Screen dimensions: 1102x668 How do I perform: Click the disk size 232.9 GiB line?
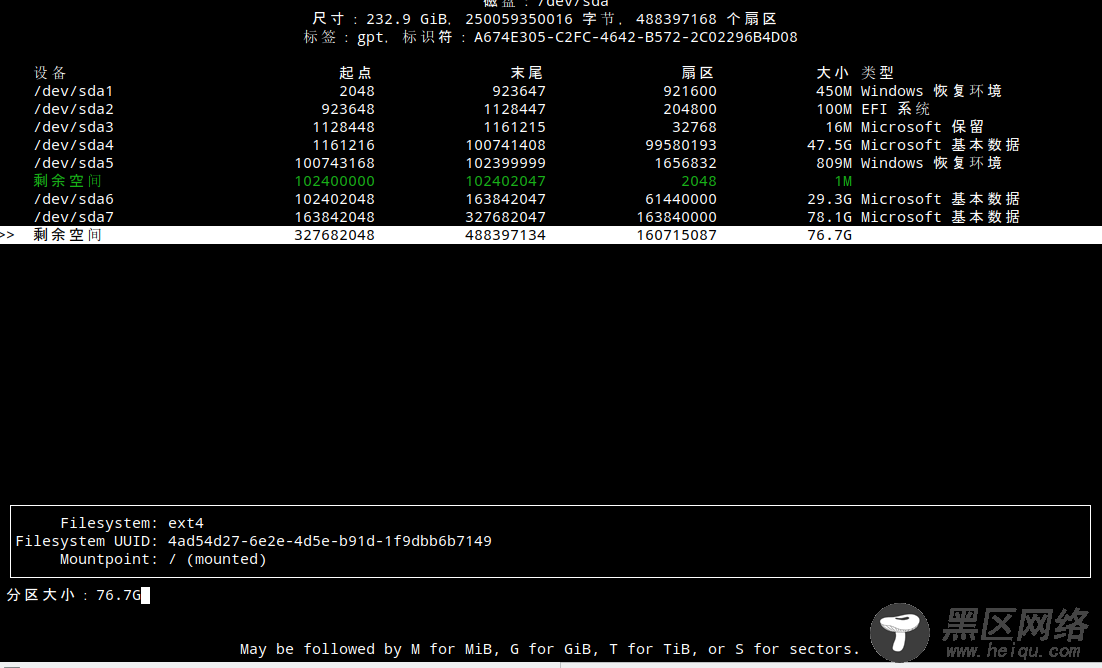[x=545, y=19]
